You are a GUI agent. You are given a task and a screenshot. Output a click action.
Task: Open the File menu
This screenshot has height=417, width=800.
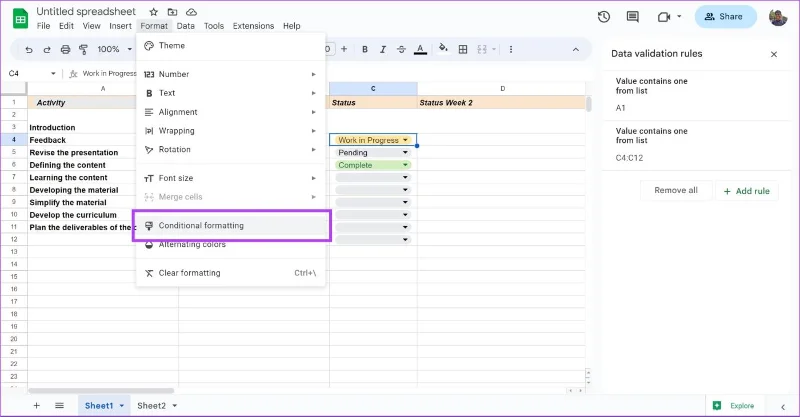(43, 26)
